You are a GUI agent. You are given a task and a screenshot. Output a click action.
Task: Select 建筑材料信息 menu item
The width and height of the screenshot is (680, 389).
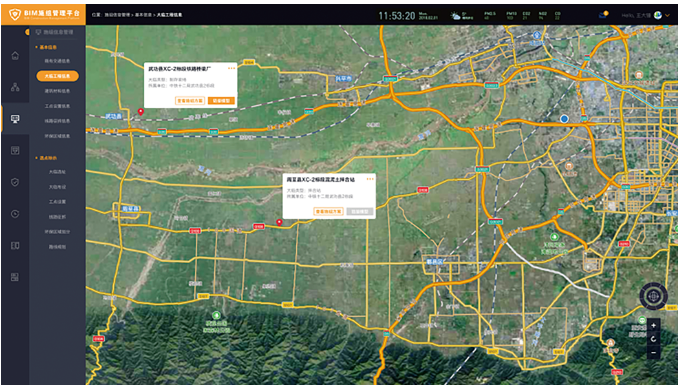[57, 91]
